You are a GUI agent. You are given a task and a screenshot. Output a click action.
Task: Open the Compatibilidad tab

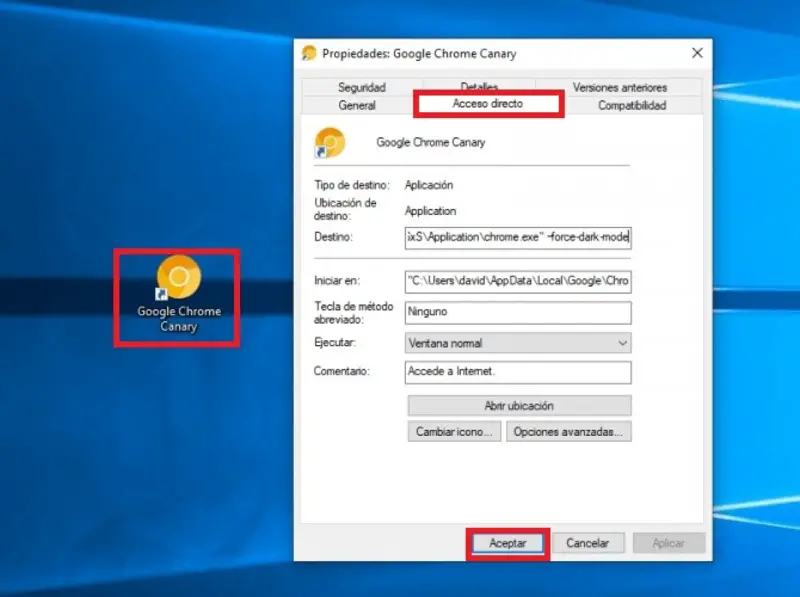pos(632,105)
